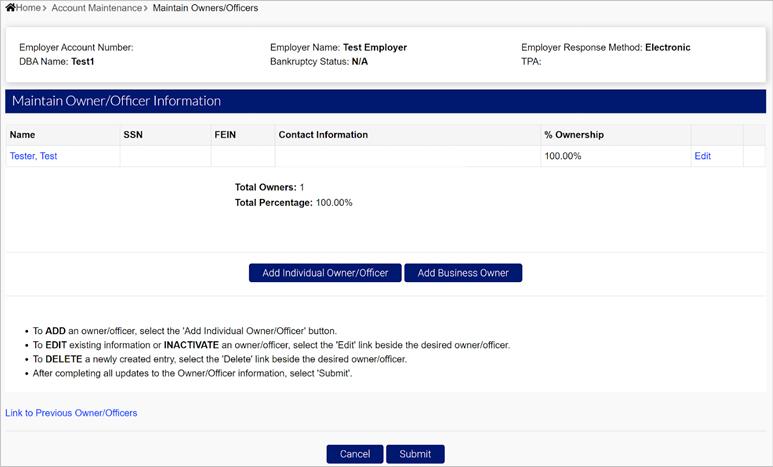
Task: Click the Contact Information column header
Action: [323, 134]
